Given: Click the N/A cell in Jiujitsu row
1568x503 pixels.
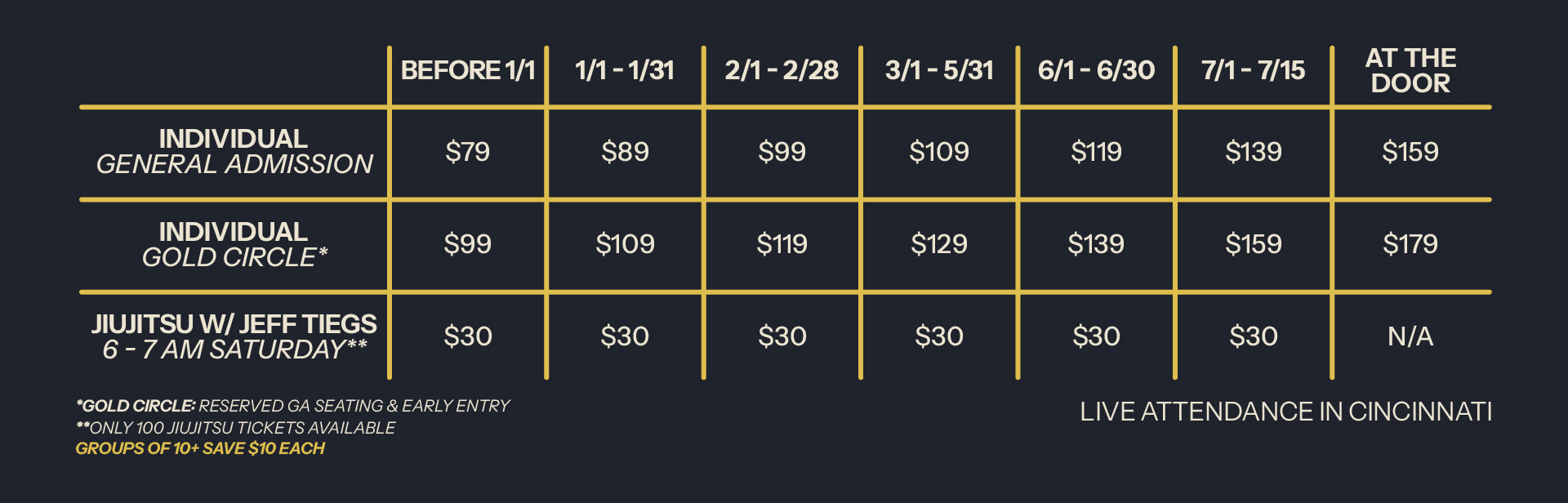Looking at the screenshot, I should click(x=1410, y=336).
